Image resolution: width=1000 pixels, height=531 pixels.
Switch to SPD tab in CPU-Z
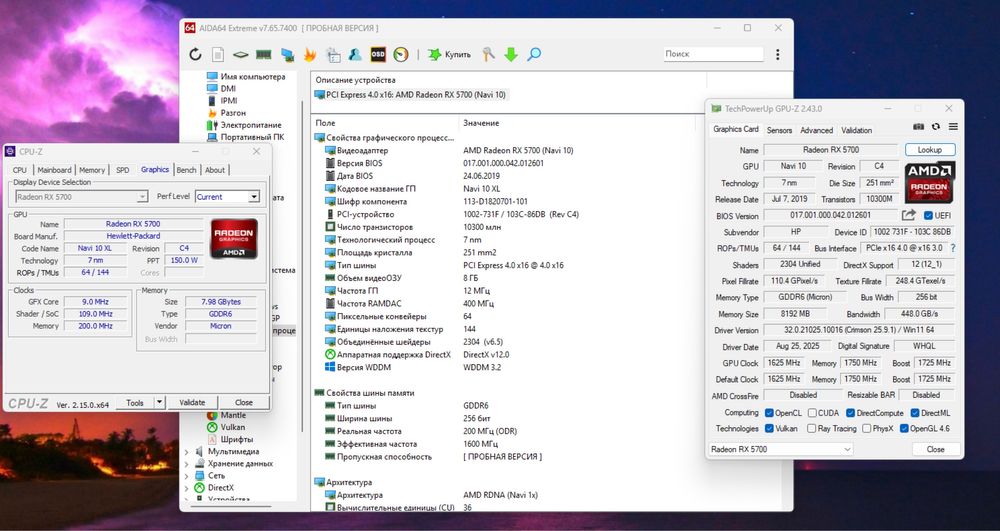[122, 170]
